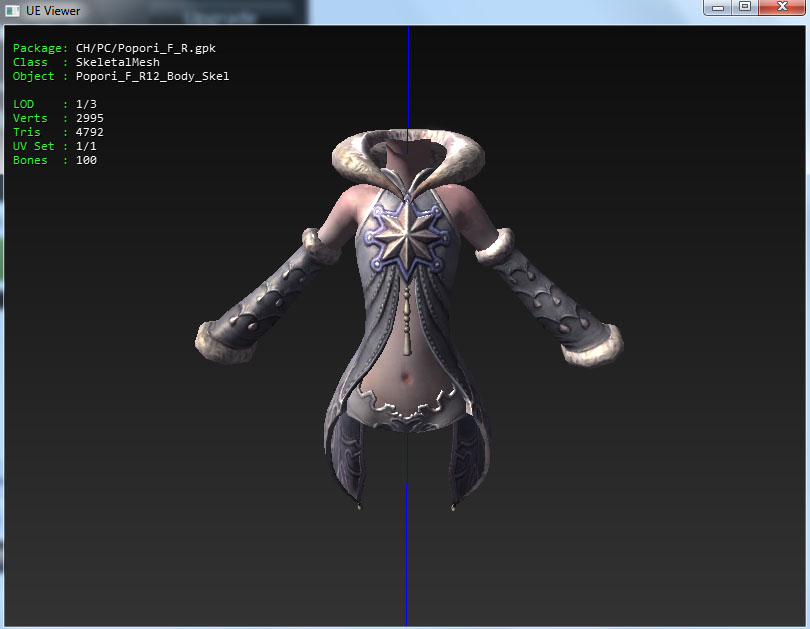Click the Verts count 2995

89,118
